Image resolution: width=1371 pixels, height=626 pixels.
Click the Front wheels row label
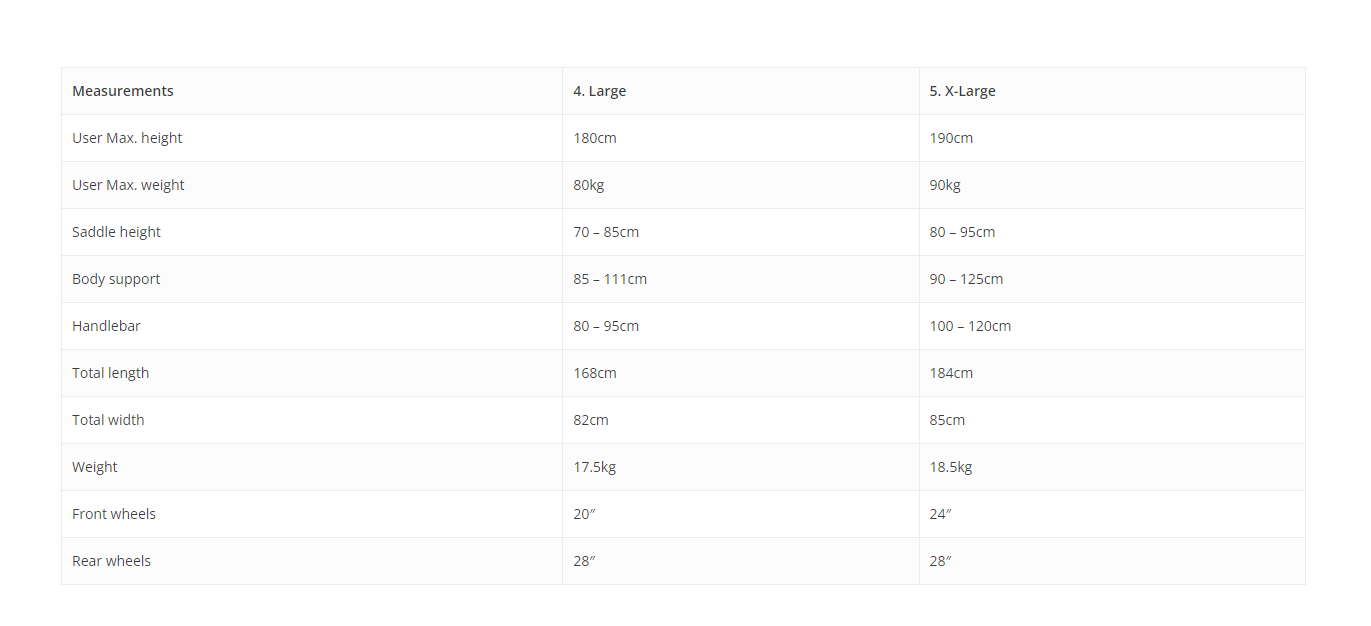[x=114, y=514]
